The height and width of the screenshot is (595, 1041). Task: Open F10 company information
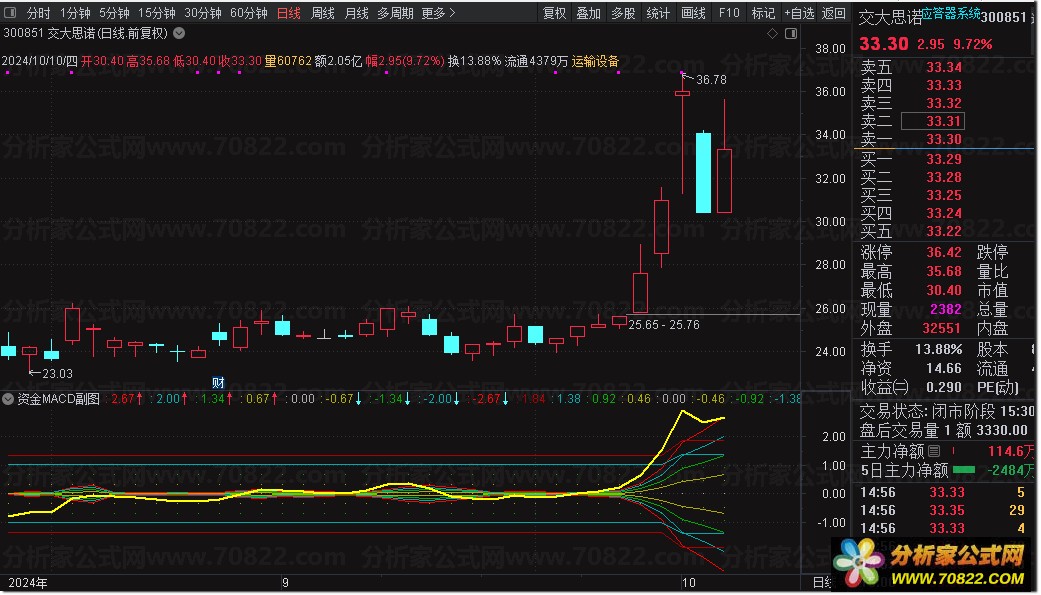coord(729,14)
